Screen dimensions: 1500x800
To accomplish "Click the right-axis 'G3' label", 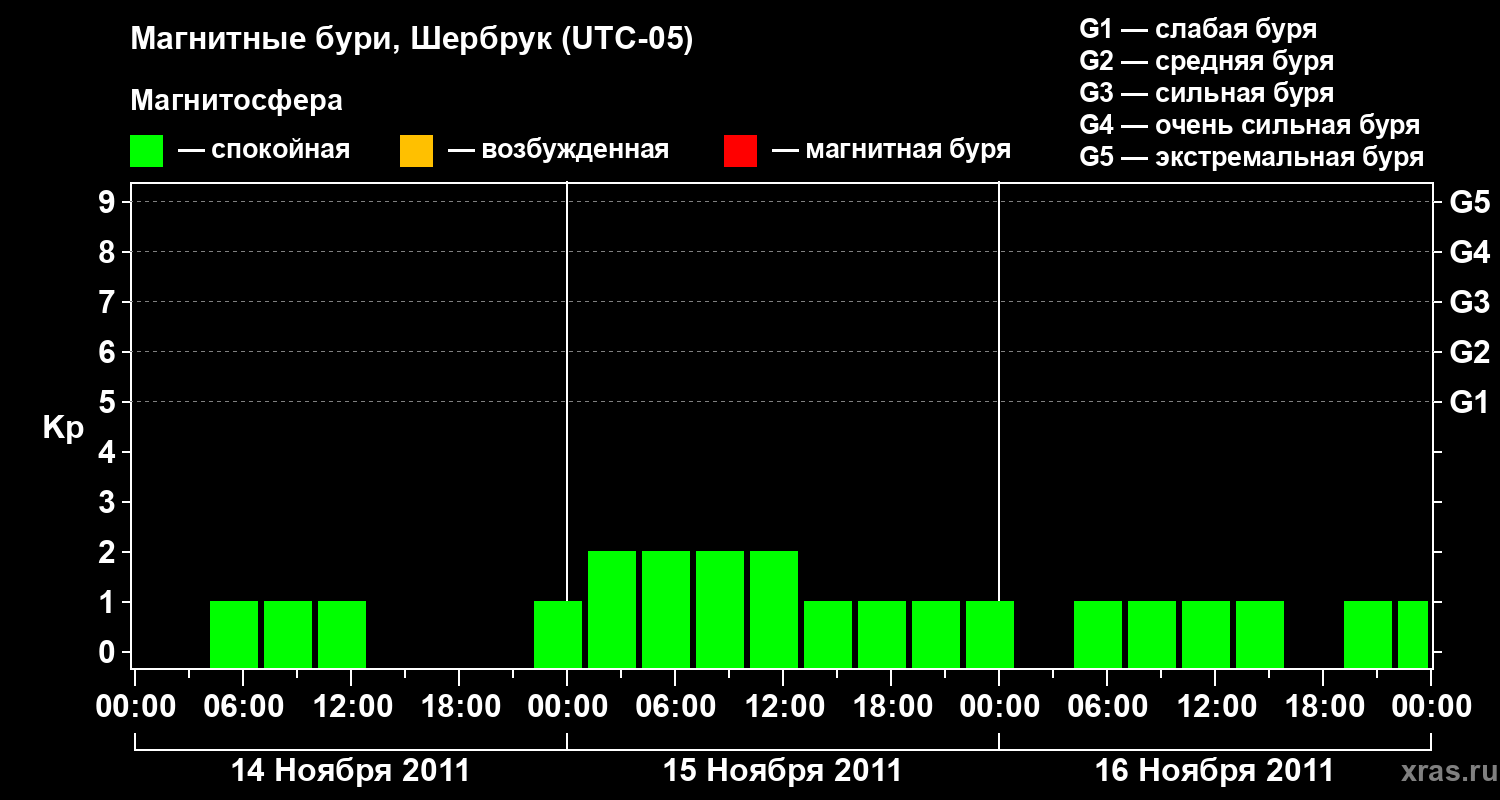I will point(1470,302).
